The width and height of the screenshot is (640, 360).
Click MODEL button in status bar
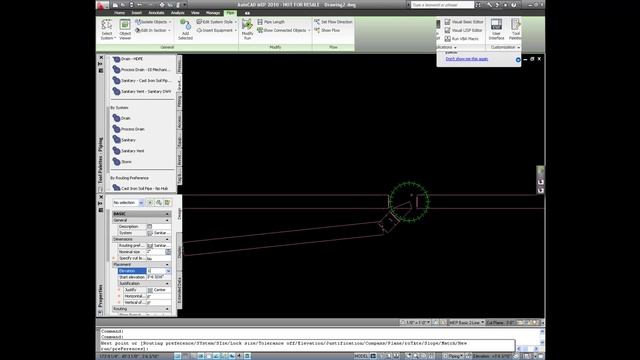click(361, 356)
